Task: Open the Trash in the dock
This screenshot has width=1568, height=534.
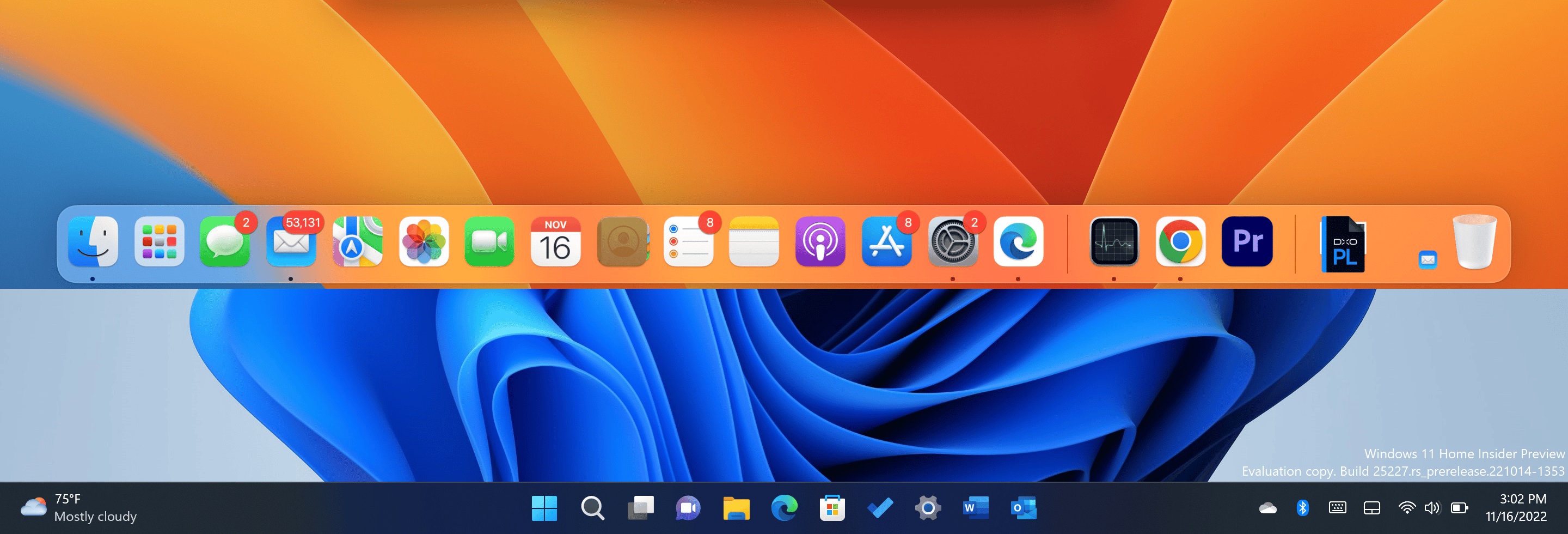Action: [1474, 242]
